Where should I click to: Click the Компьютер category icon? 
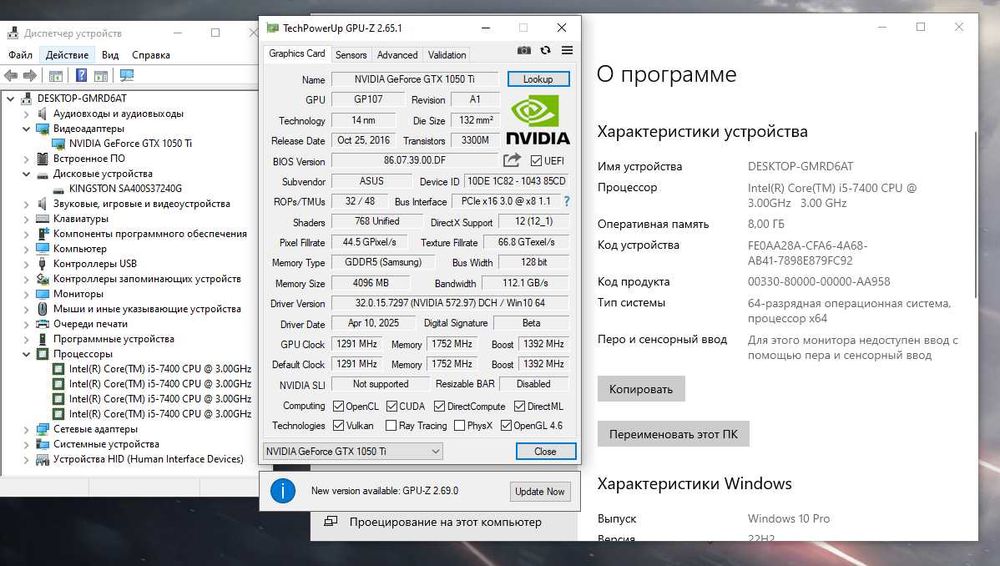coord(43,249)
